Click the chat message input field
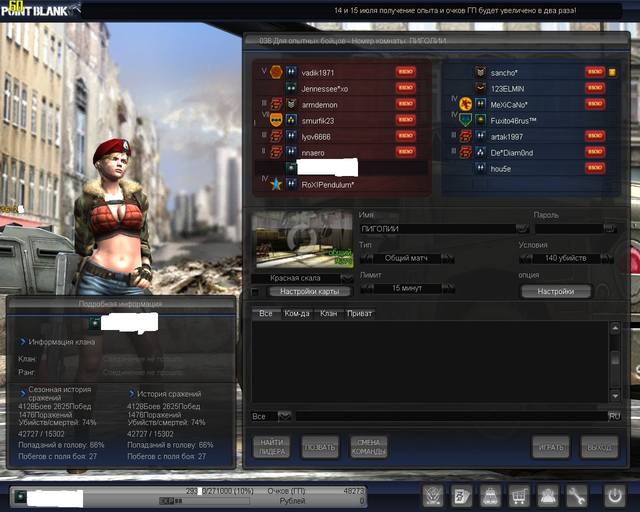This screenshot has height=512, width=640. click(451, 416)
